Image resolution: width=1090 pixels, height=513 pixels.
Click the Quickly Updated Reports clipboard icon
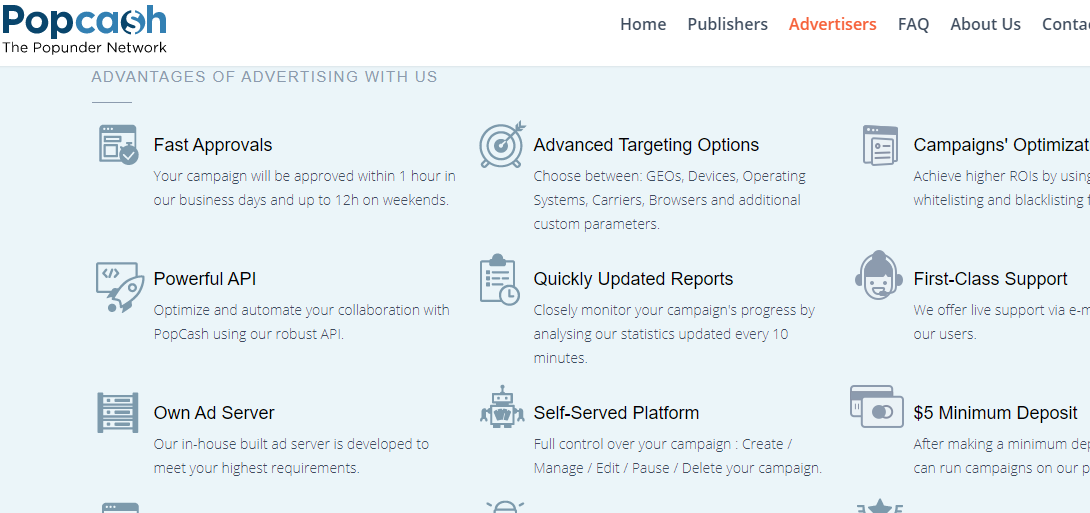tap(500, 279)
